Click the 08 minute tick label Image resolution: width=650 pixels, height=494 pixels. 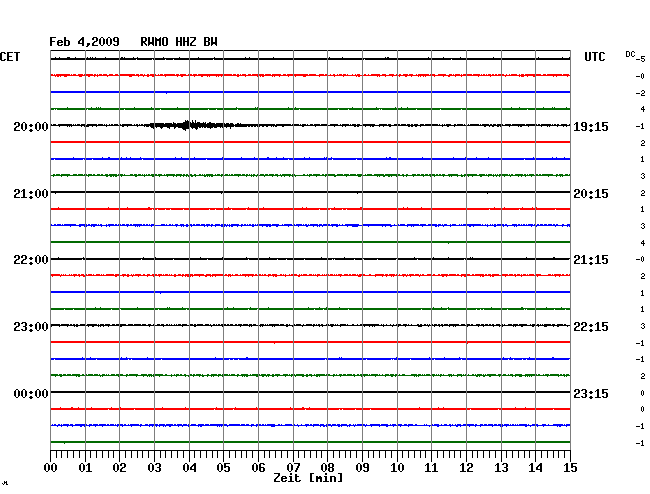click(x=327, y=467)
